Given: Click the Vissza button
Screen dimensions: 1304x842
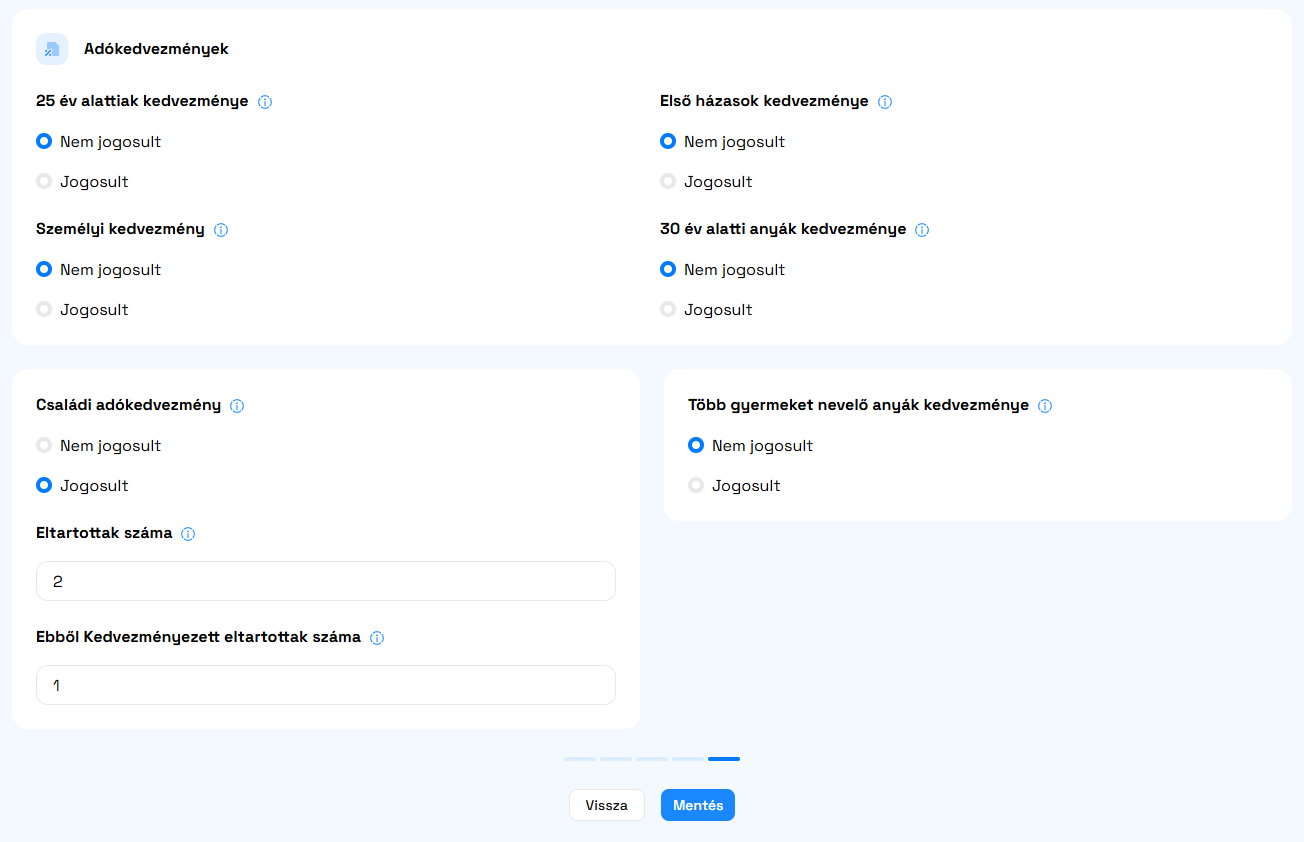Looking at the screenshot, I should [607, 806].
